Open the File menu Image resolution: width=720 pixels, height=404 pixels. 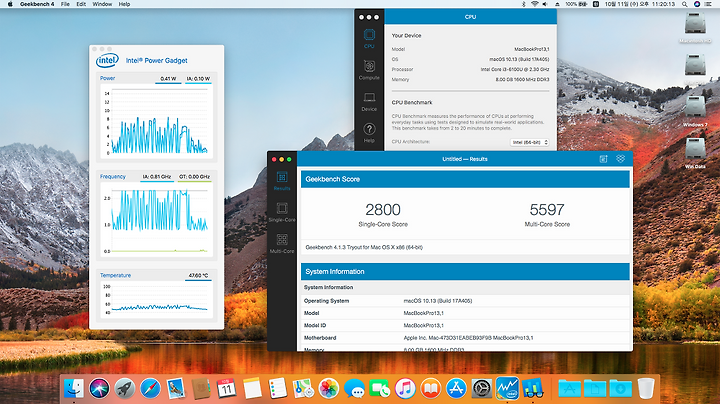click(65, 4)
